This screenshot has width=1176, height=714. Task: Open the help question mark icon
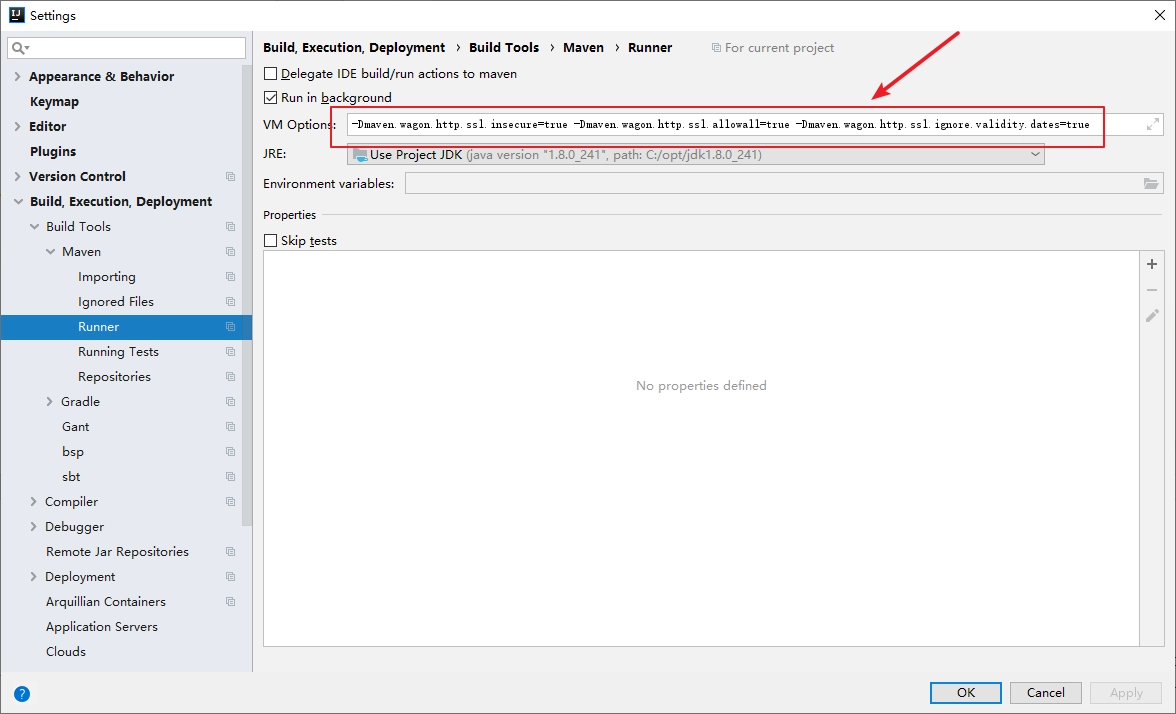tap(22, 694)
